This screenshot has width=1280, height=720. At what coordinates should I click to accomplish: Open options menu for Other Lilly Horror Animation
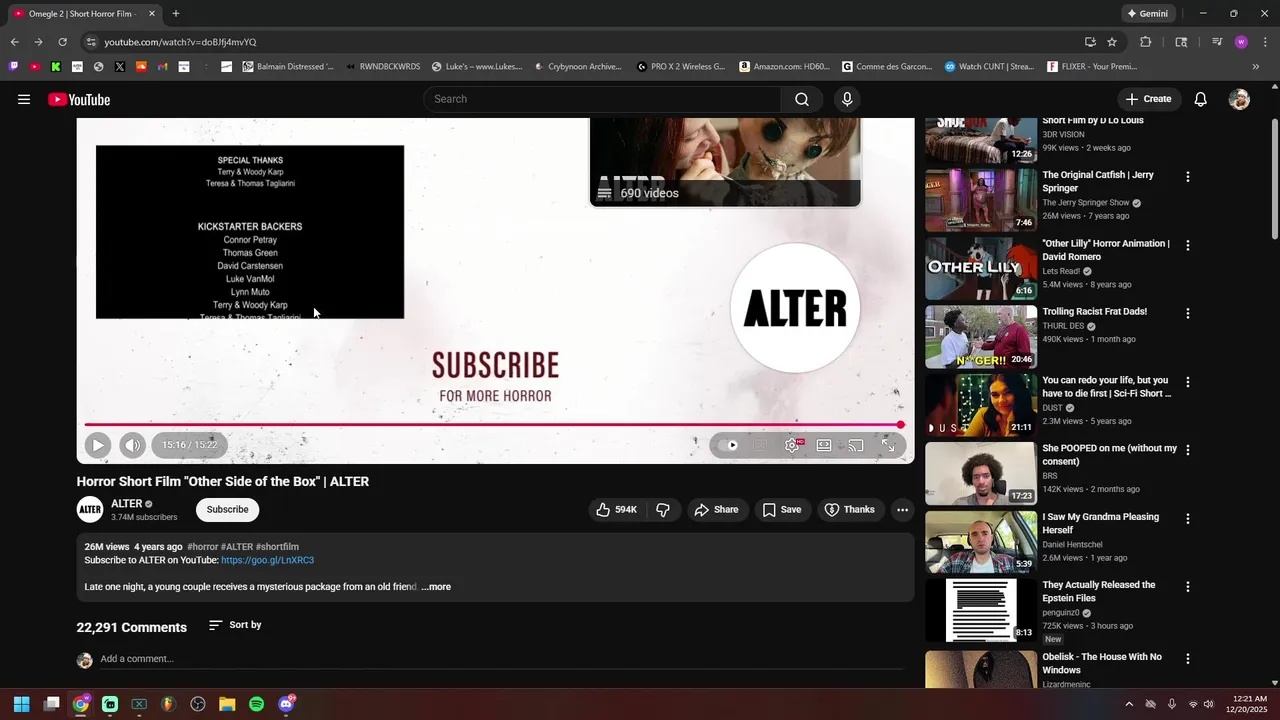point(1188,245)
